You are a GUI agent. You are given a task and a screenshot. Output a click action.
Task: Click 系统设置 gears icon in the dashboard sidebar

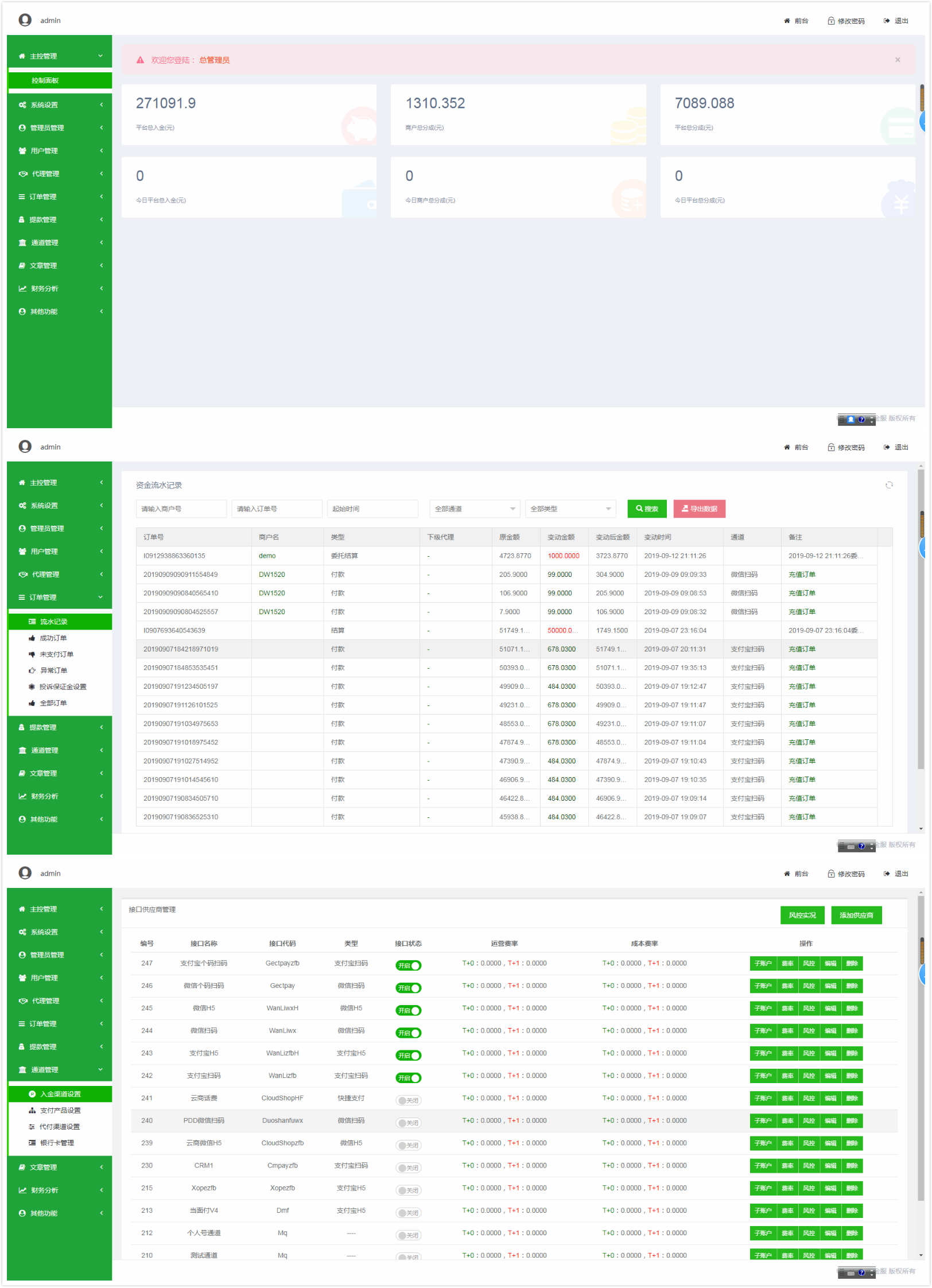click(x=22, y=105)
